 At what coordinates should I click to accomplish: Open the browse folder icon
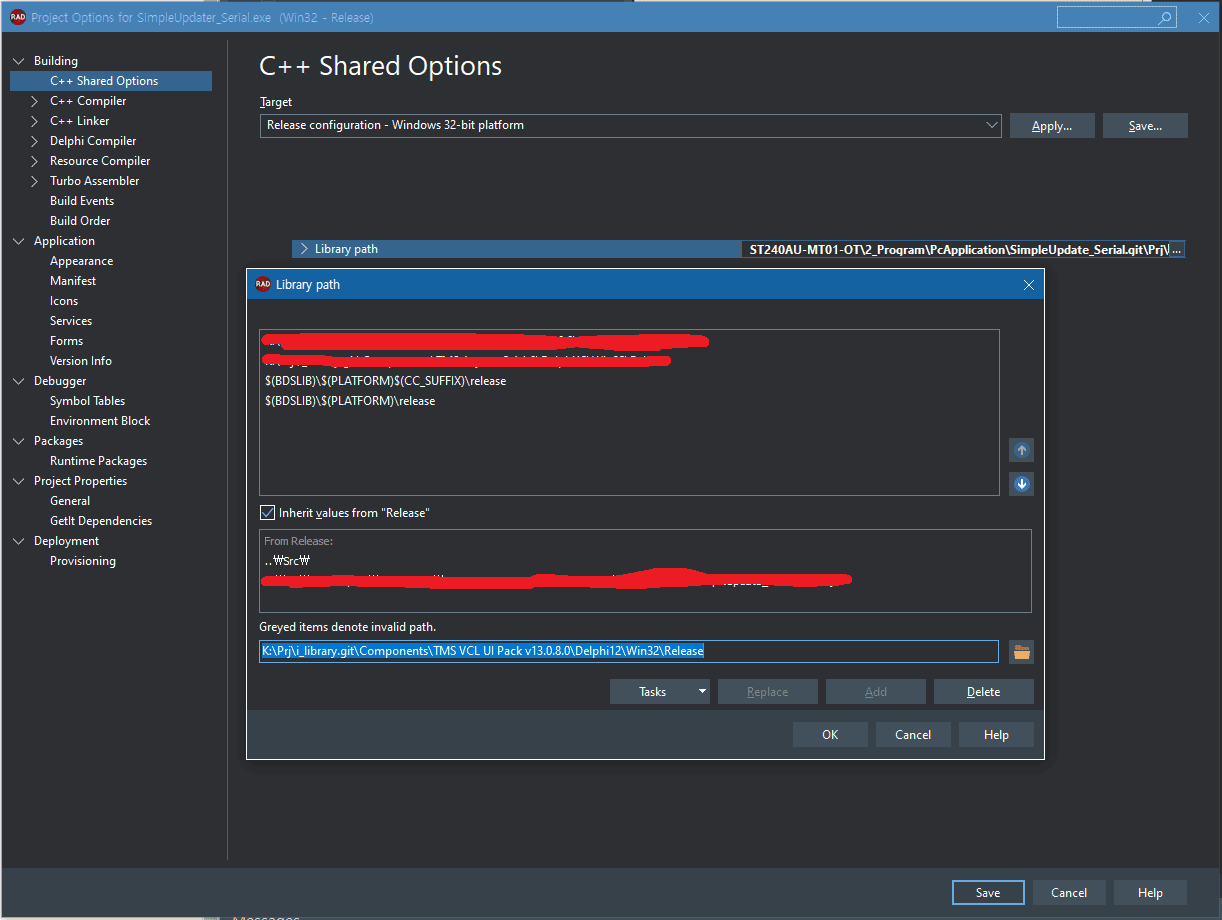pyautogui.click(x=1021, y=652)
